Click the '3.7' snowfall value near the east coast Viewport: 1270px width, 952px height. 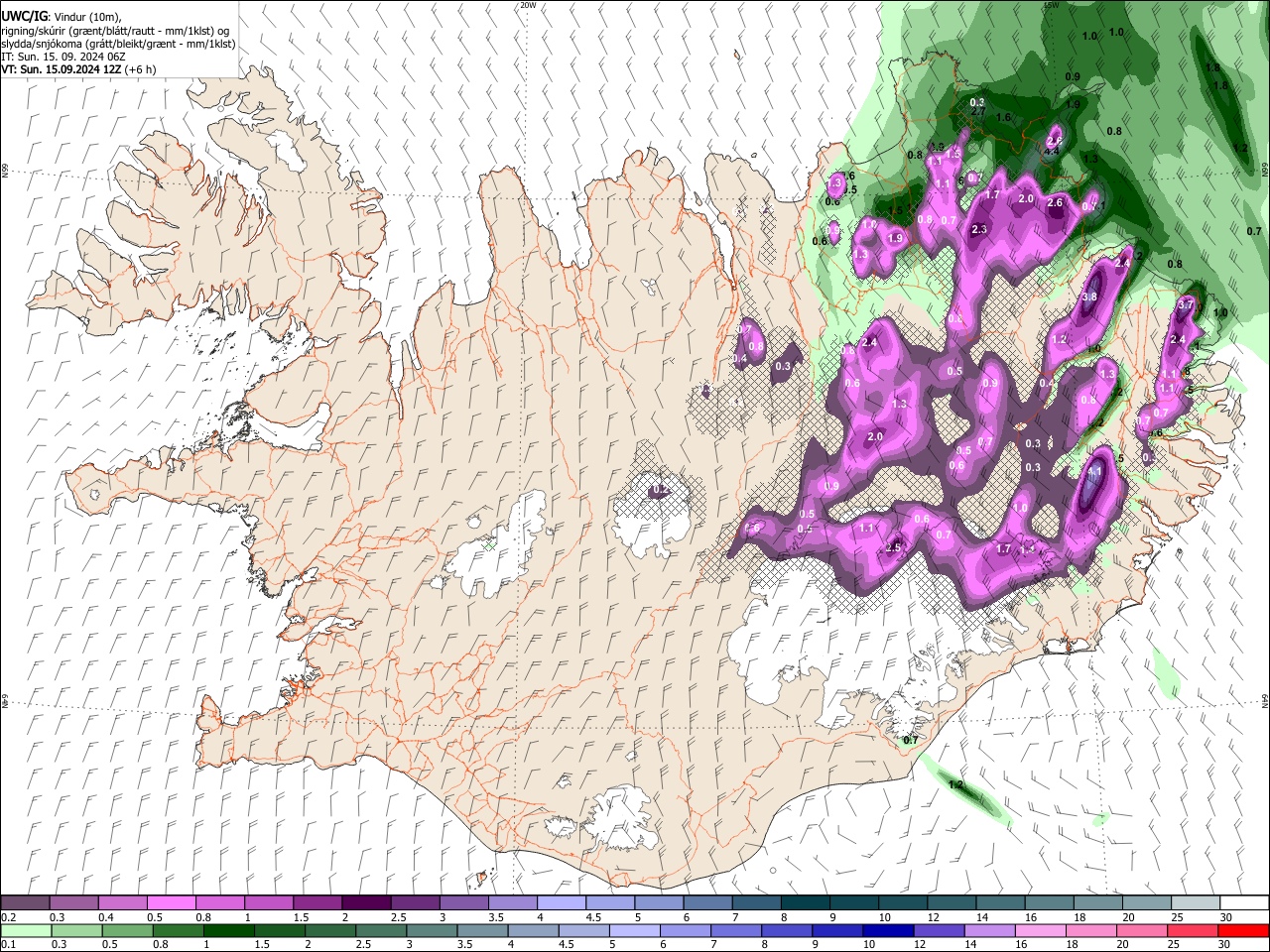1184,305
